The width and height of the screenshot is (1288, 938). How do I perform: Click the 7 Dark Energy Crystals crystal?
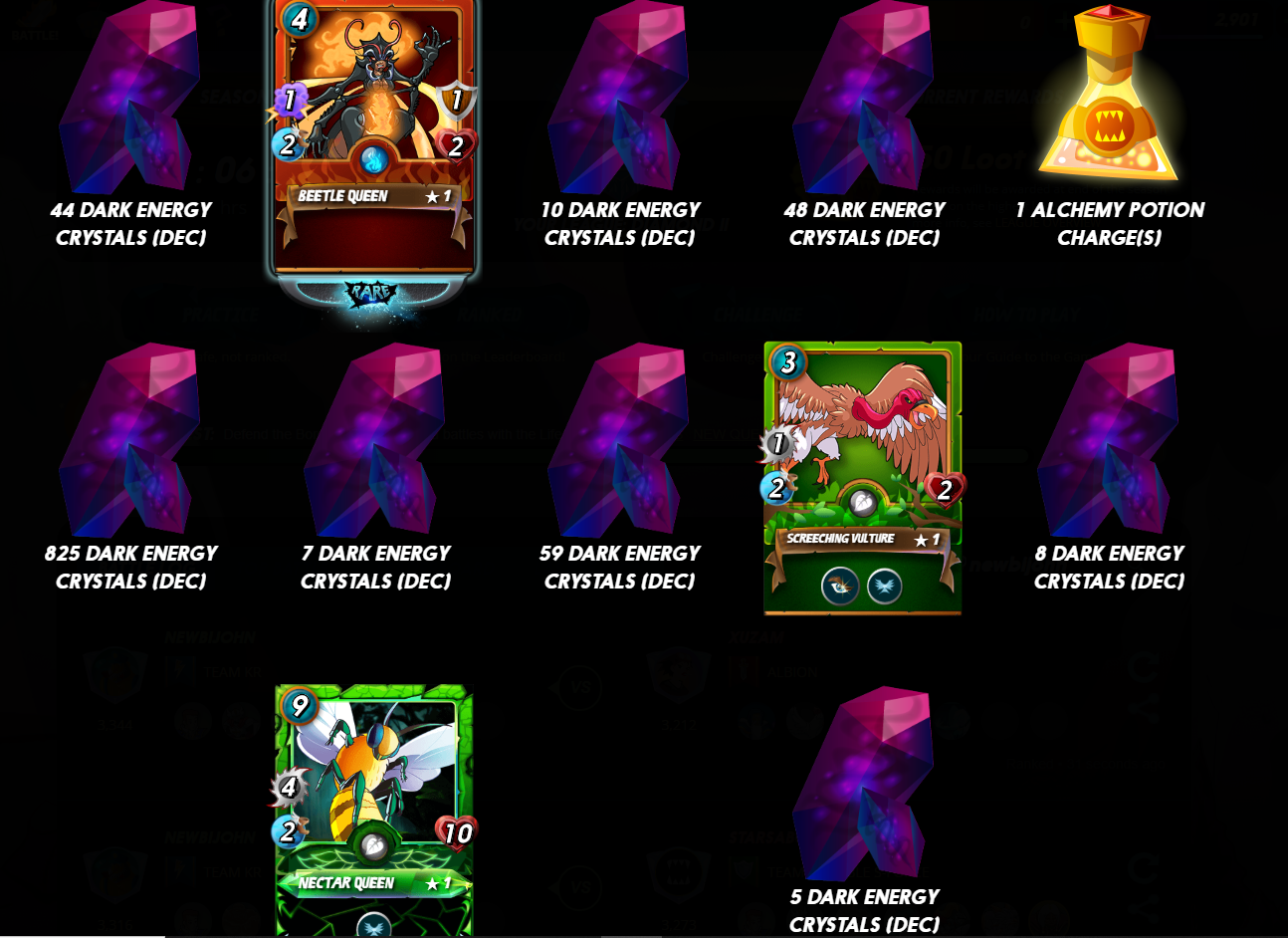click(x=375, y=440)
